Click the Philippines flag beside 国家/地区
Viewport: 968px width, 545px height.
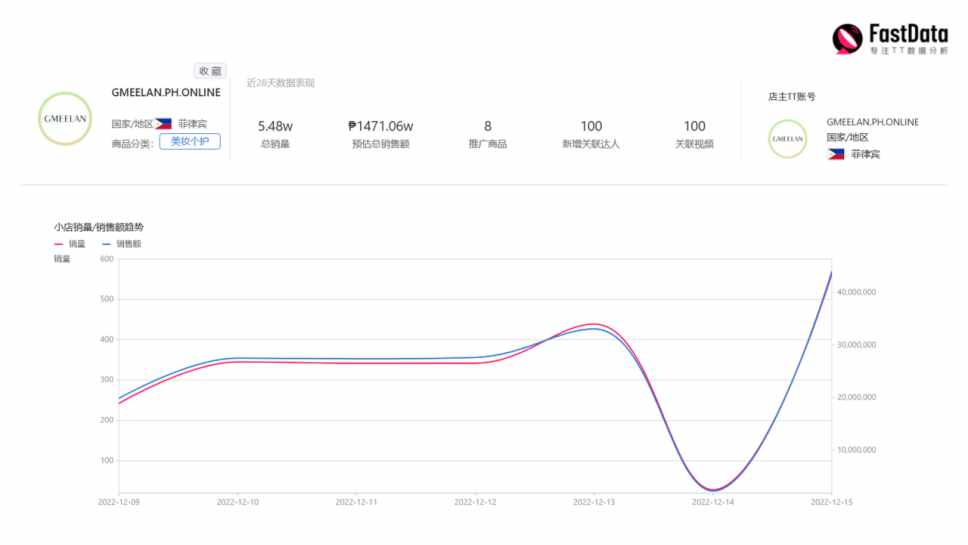164,123
